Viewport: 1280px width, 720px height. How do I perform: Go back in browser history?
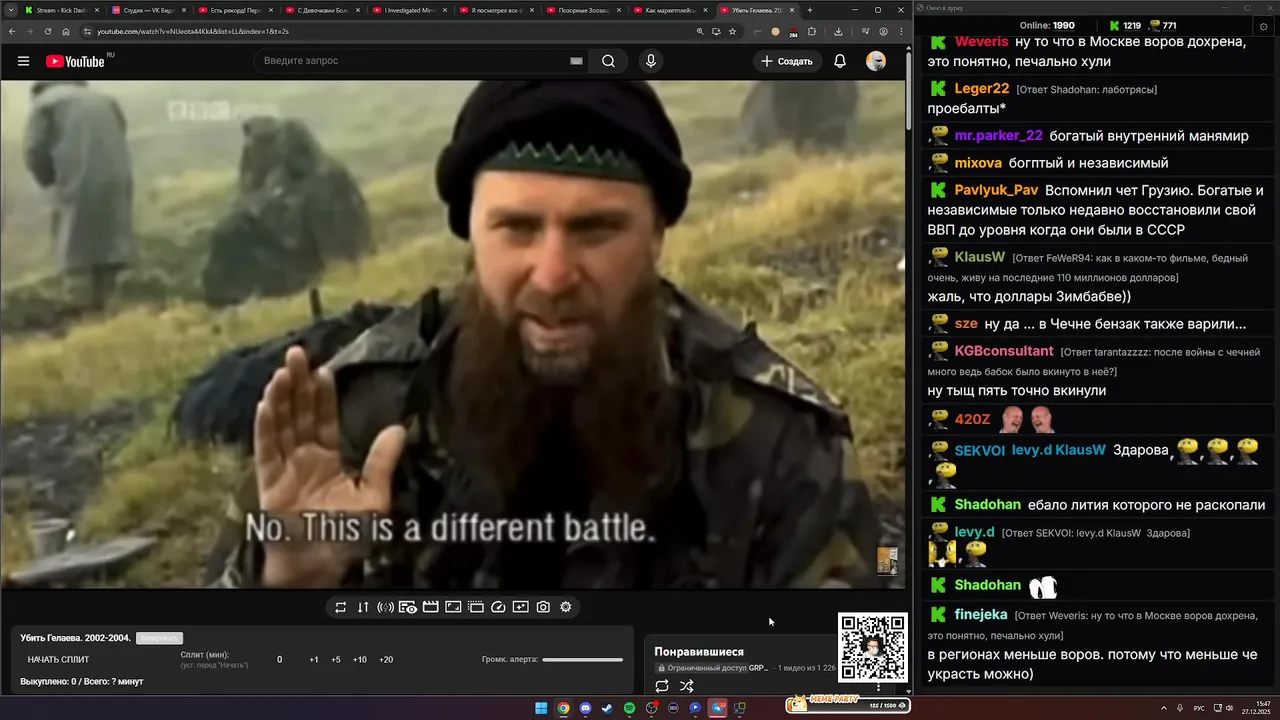coord(10,31)
